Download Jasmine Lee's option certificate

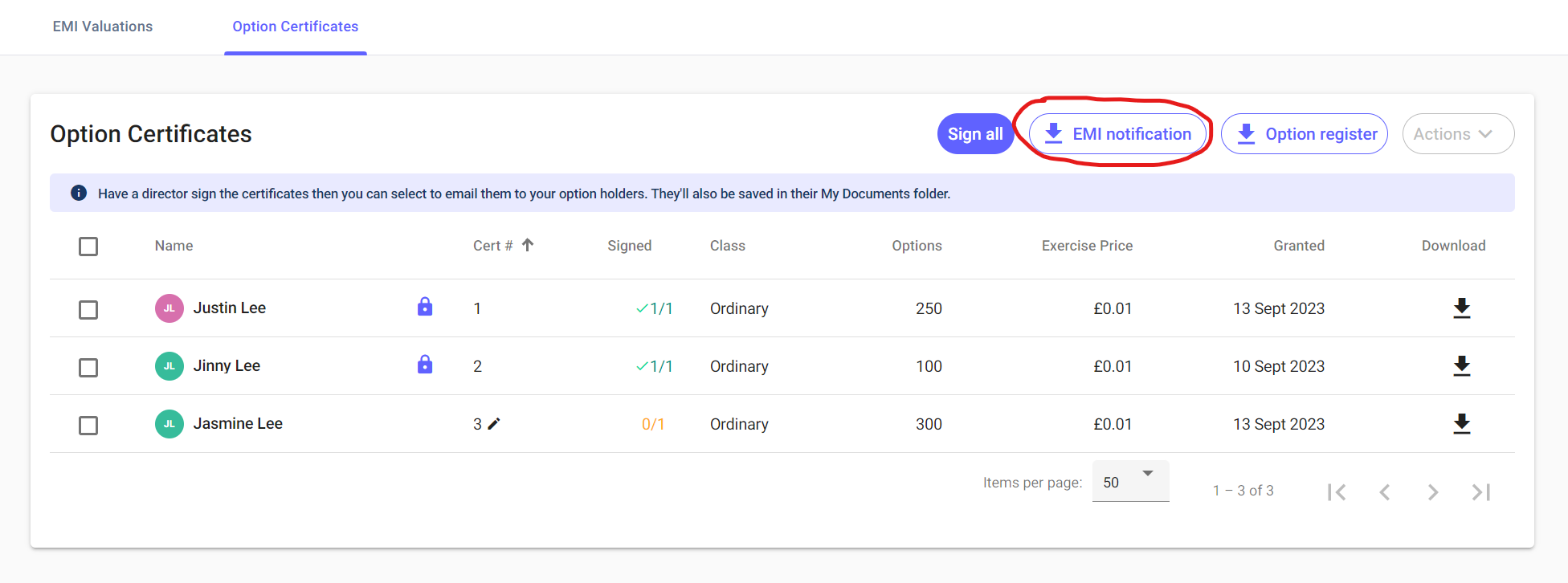click(1461, 424)
